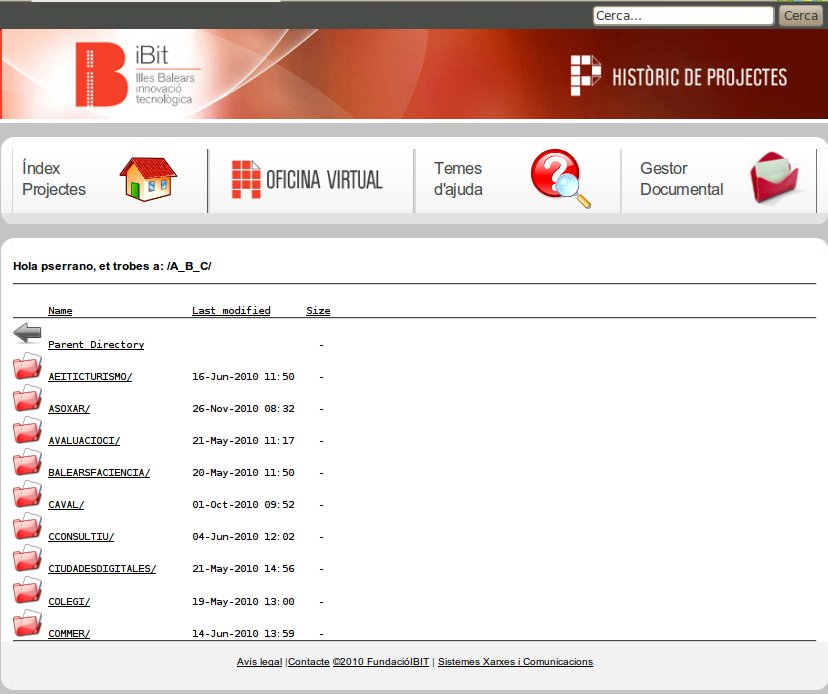Screen dimensions: 828x694
Task: Open Gestor Documental menu item
Action: tap(681, 179)
